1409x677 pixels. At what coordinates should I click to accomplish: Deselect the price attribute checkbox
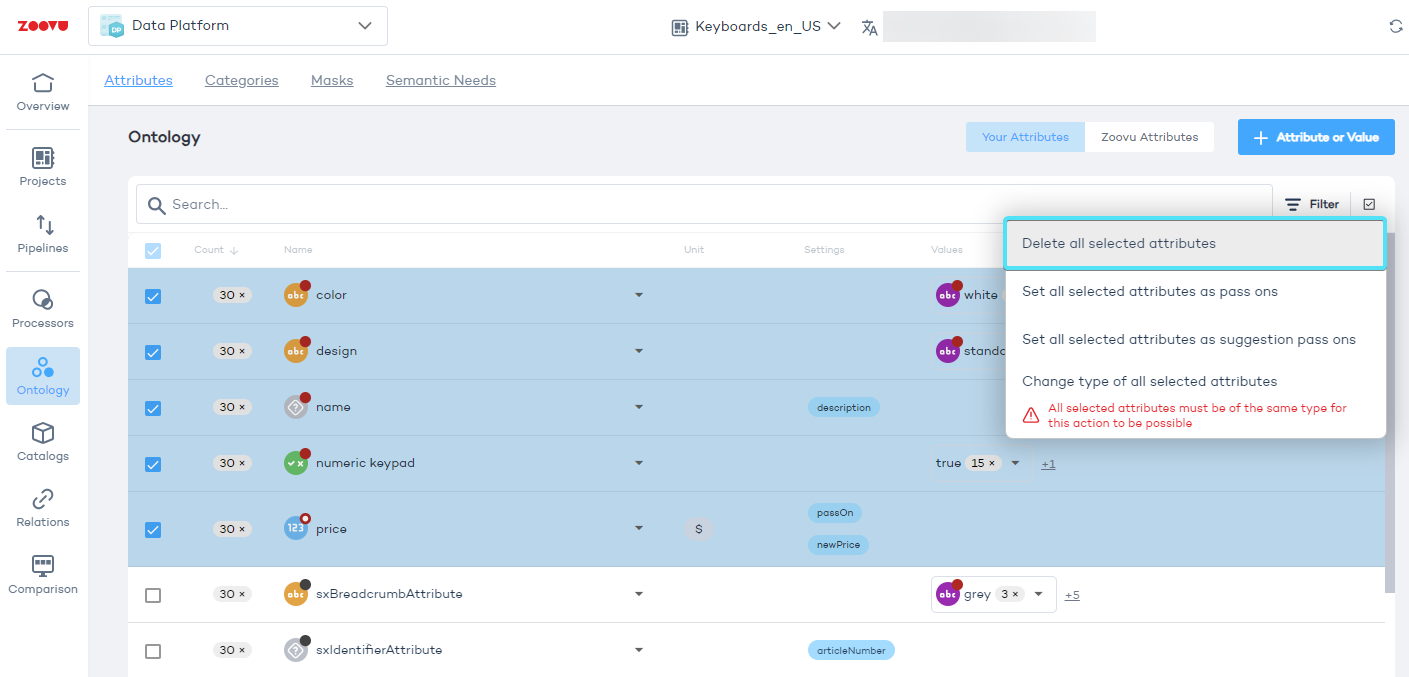click(x=153, y=529)
